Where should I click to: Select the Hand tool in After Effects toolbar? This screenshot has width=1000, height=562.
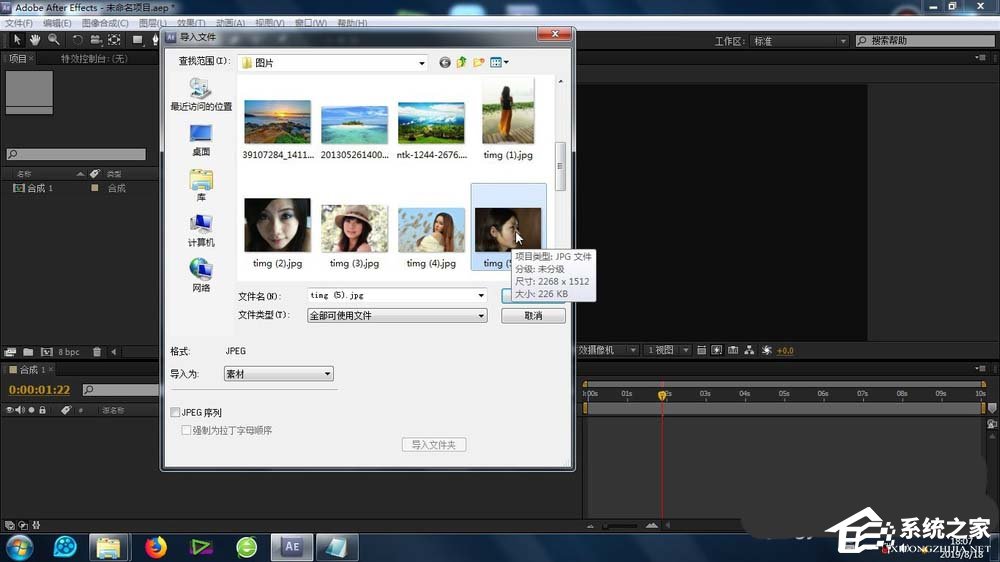(34, 40)
